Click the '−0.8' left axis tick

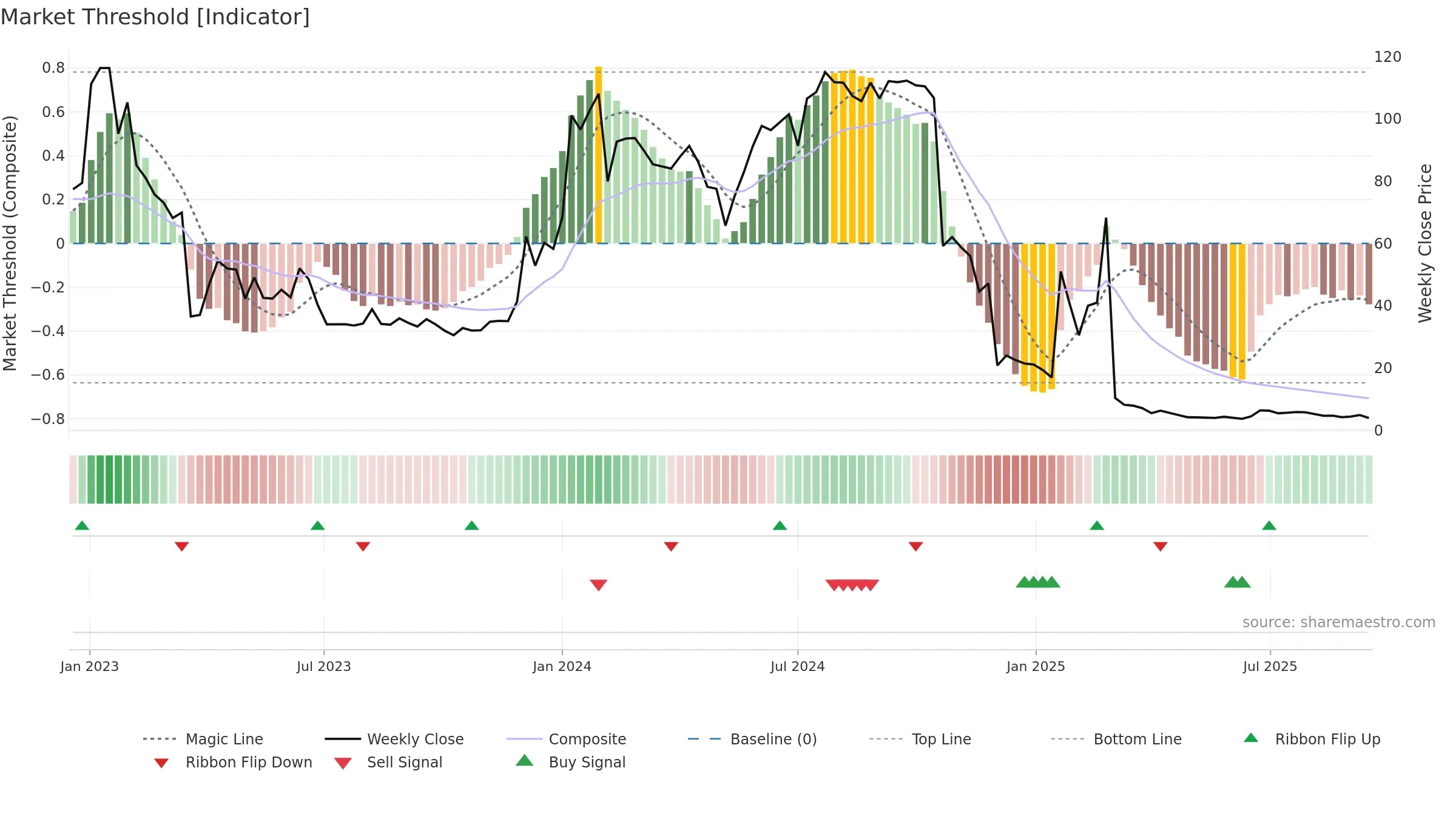[x=48, y=419]
